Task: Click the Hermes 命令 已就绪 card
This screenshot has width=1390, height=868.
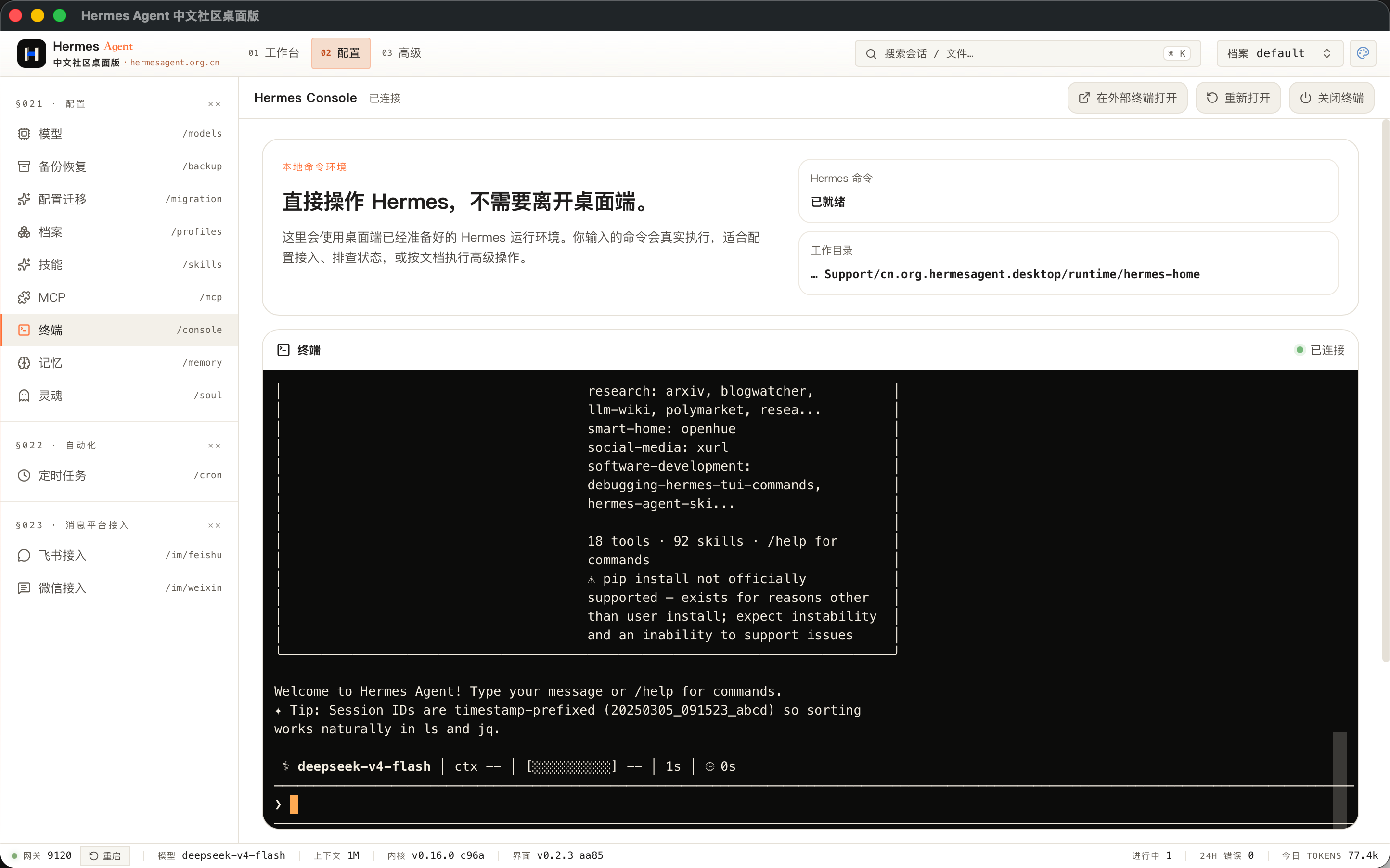Action: 1068,191
